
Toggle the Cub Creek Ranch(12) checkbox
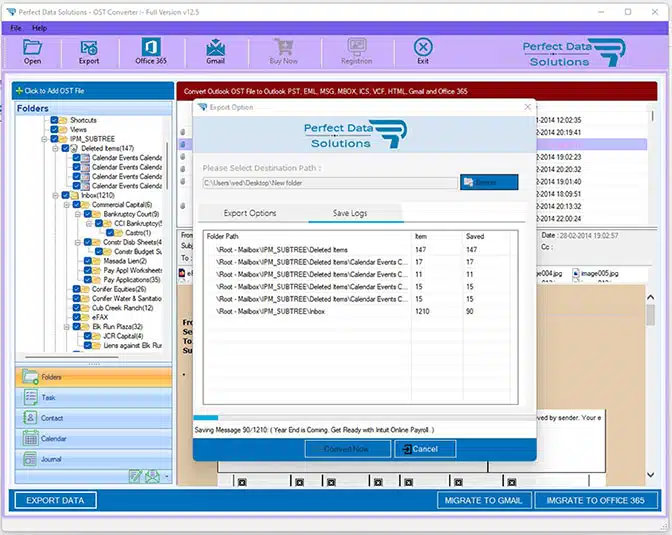pos(76,308)
